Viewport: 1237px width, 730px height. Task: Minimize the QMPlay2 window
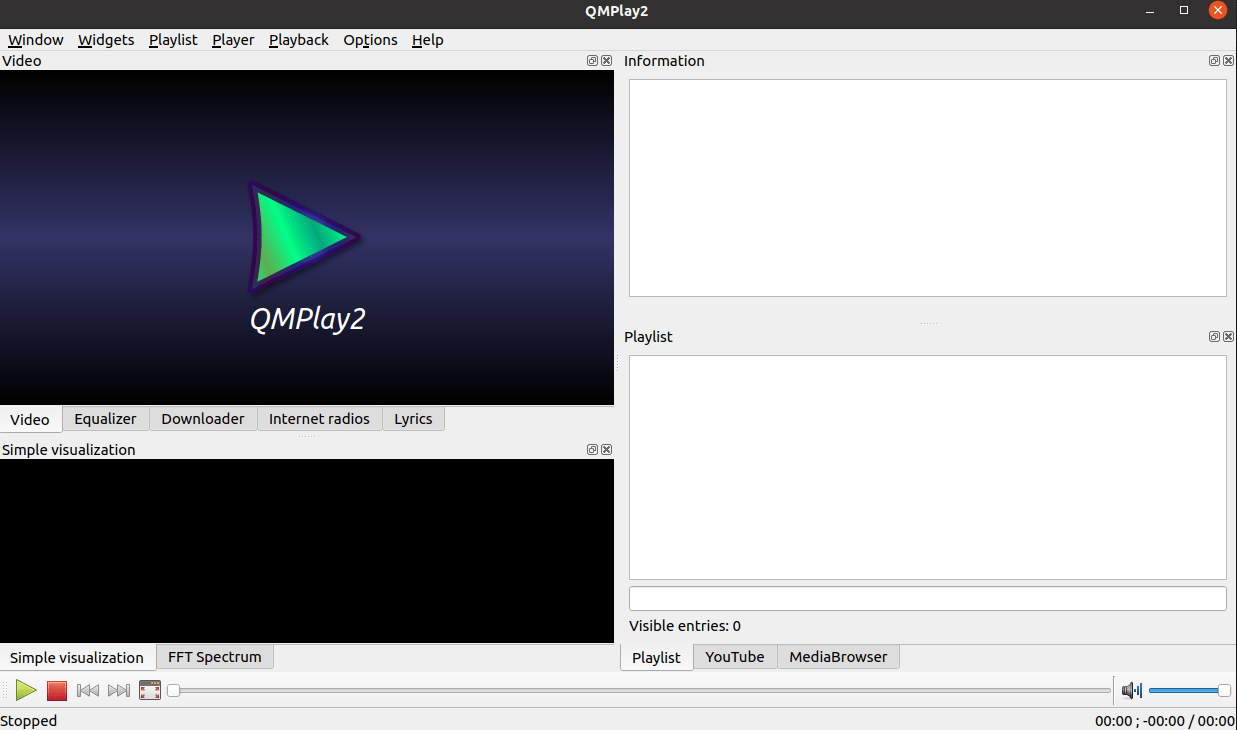pos(1150,11)
